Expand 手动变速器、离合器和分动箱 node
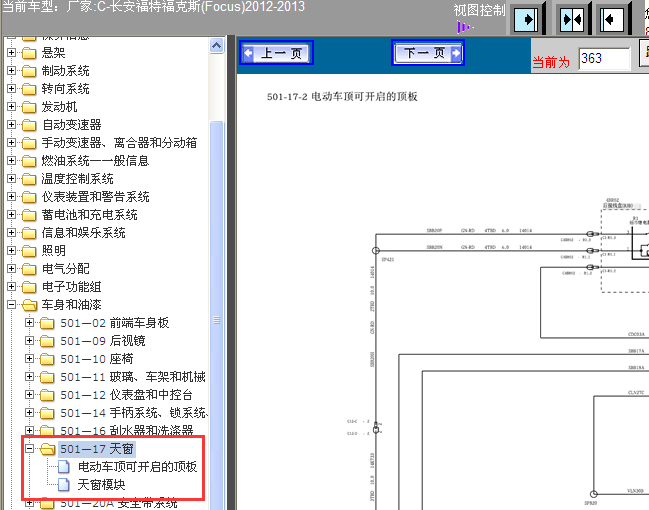The image size is (649, 510). [12, 143]
